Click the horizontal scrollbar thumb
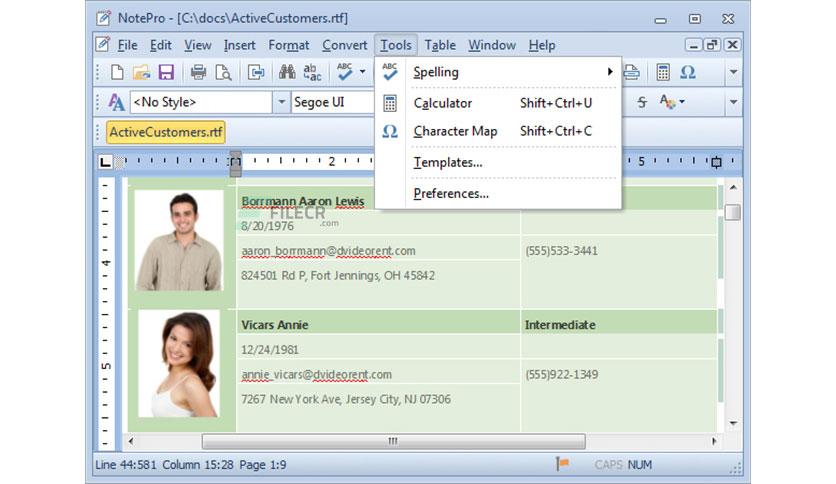Viewport: 836px width, 484px height. click(393, 441)
